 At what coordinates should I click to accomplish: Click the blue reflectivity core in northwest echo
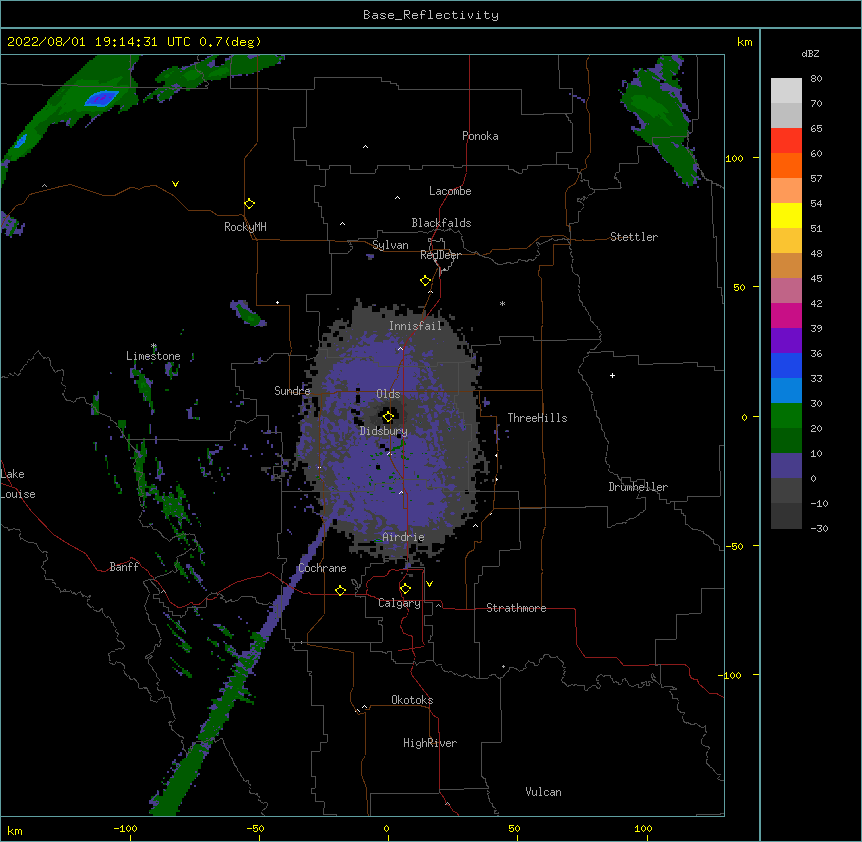pos(102,99)
